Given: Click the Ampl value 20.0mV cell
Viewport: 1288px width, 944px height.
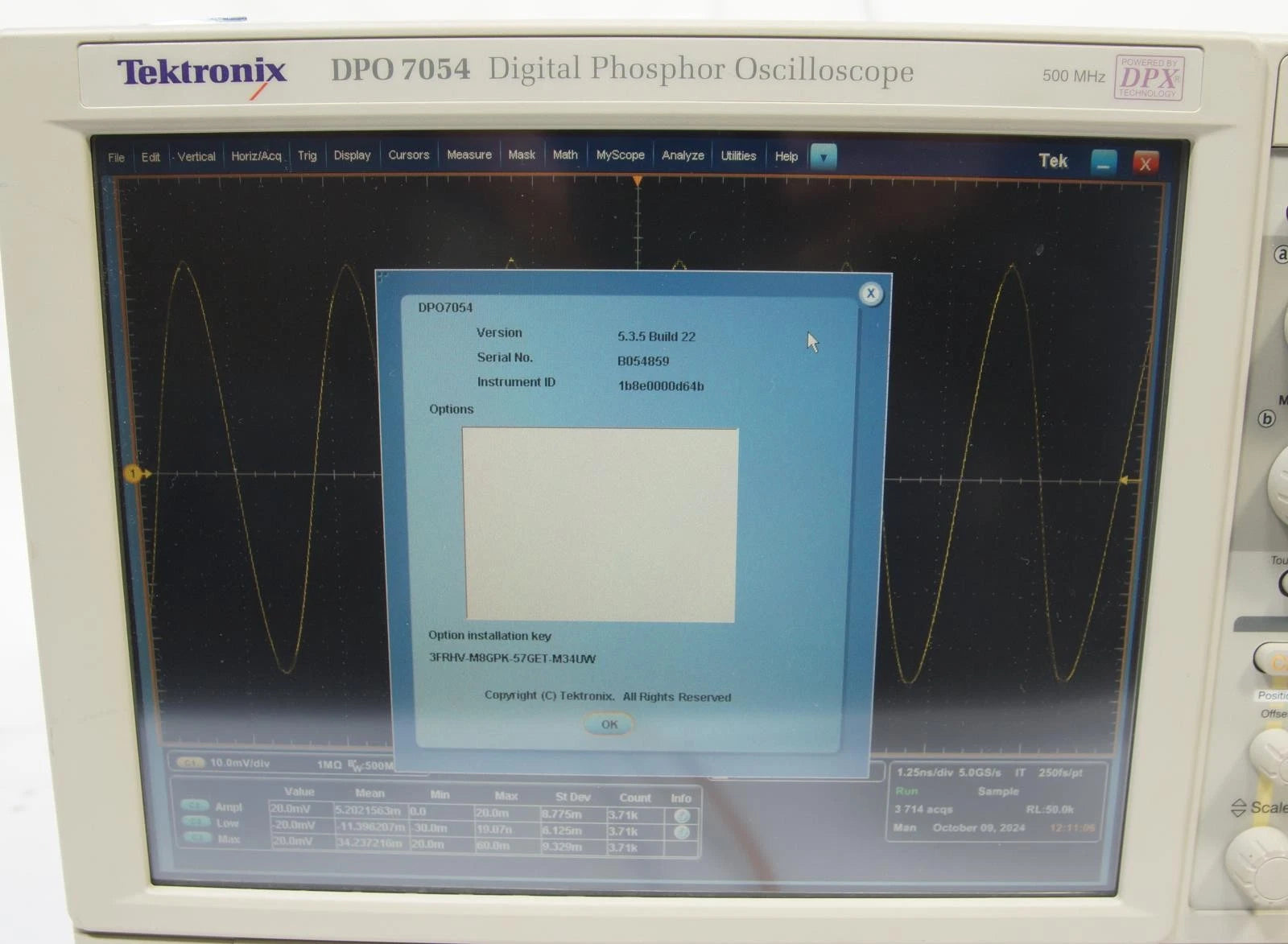Looking at the screenshot, I should pos(300,809).
